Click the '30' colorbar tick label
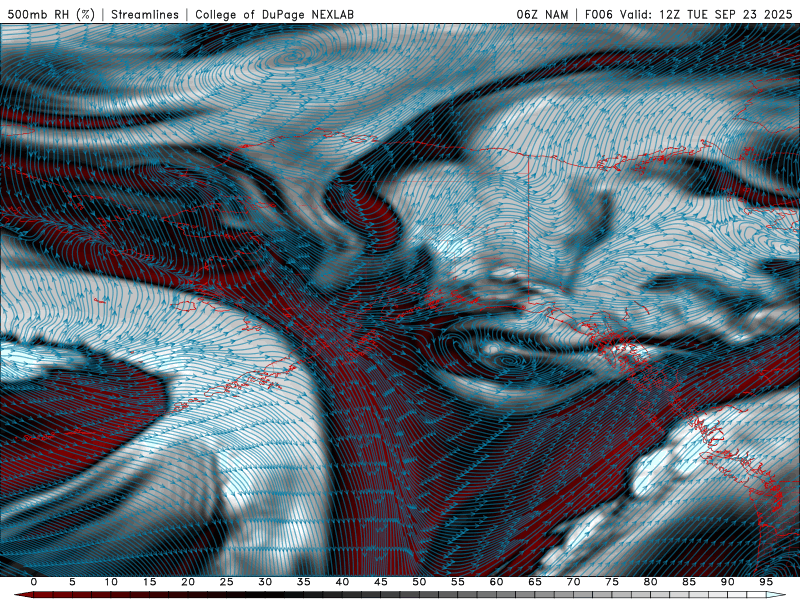This screenshot has height=600, width=800. [265, 582]
